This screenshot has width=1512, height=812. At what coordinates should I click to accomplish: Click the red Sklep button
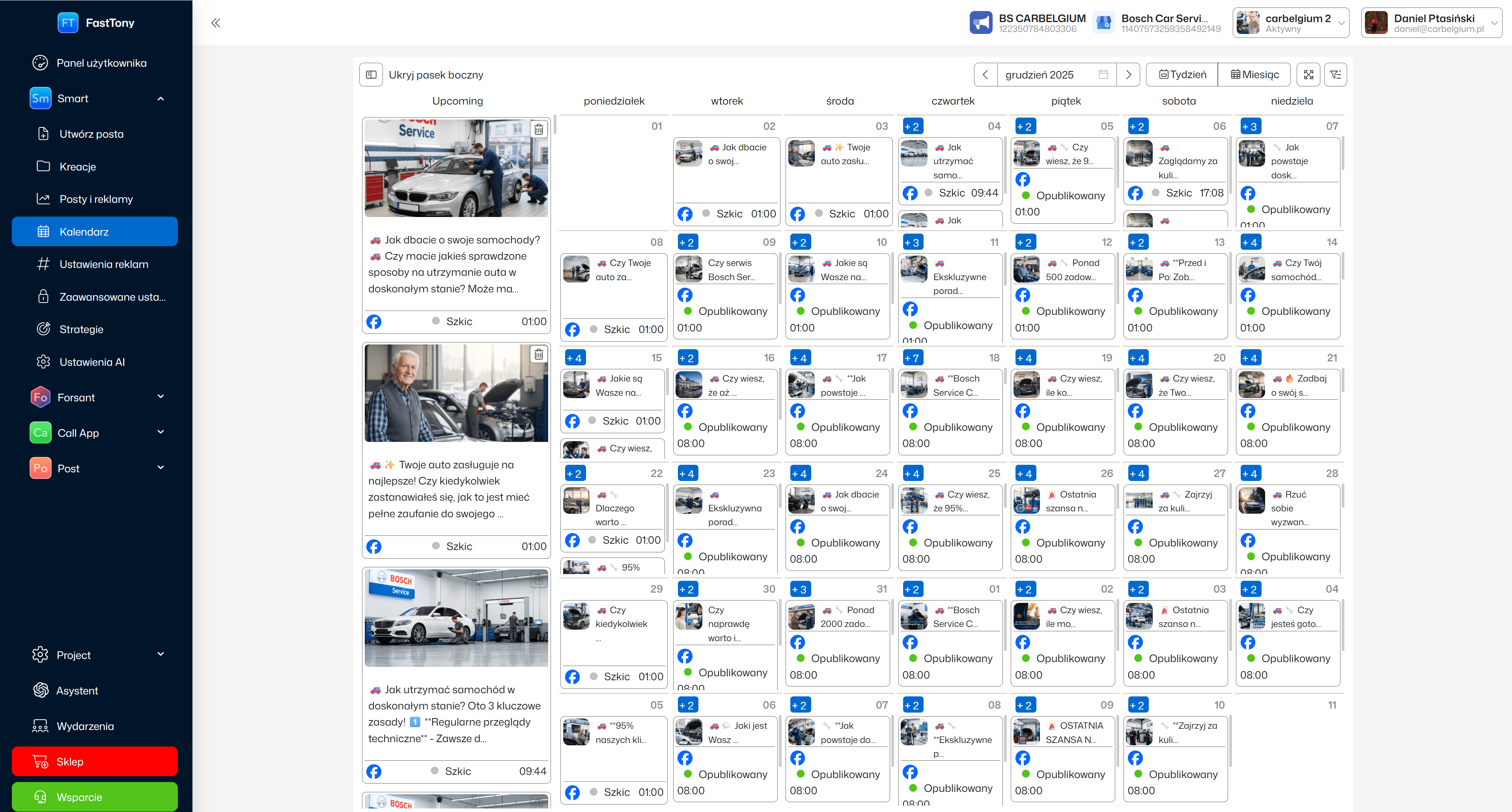95,761
